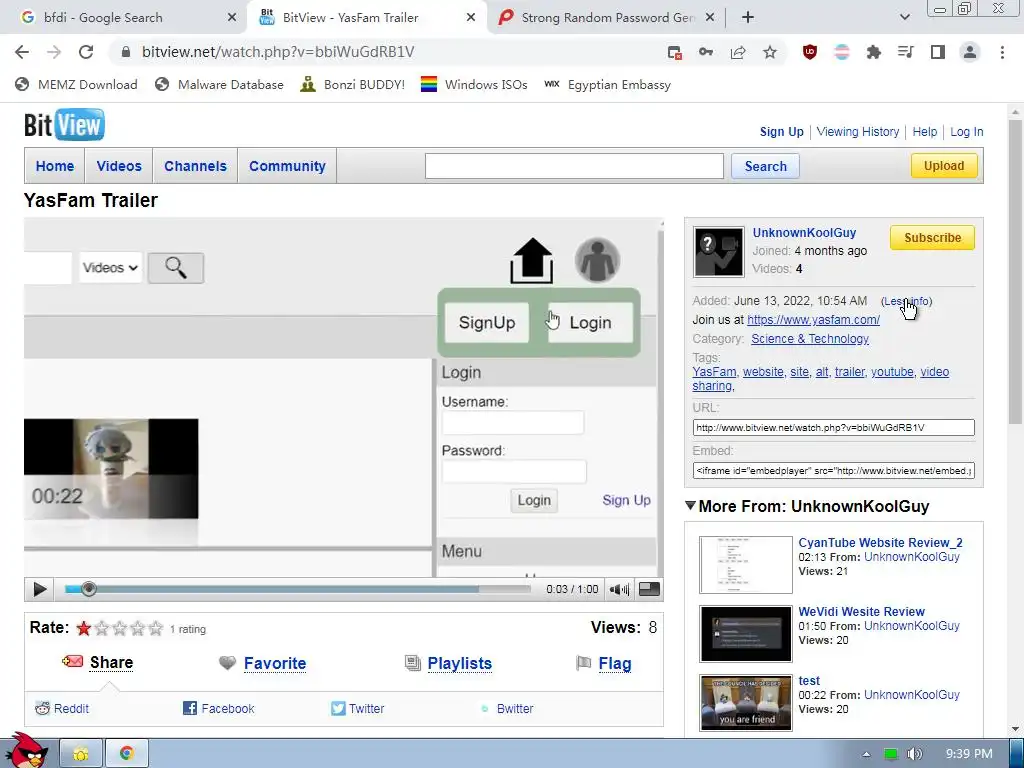
Task: Open the Share tab under the video
Action: tap(98, 663)
